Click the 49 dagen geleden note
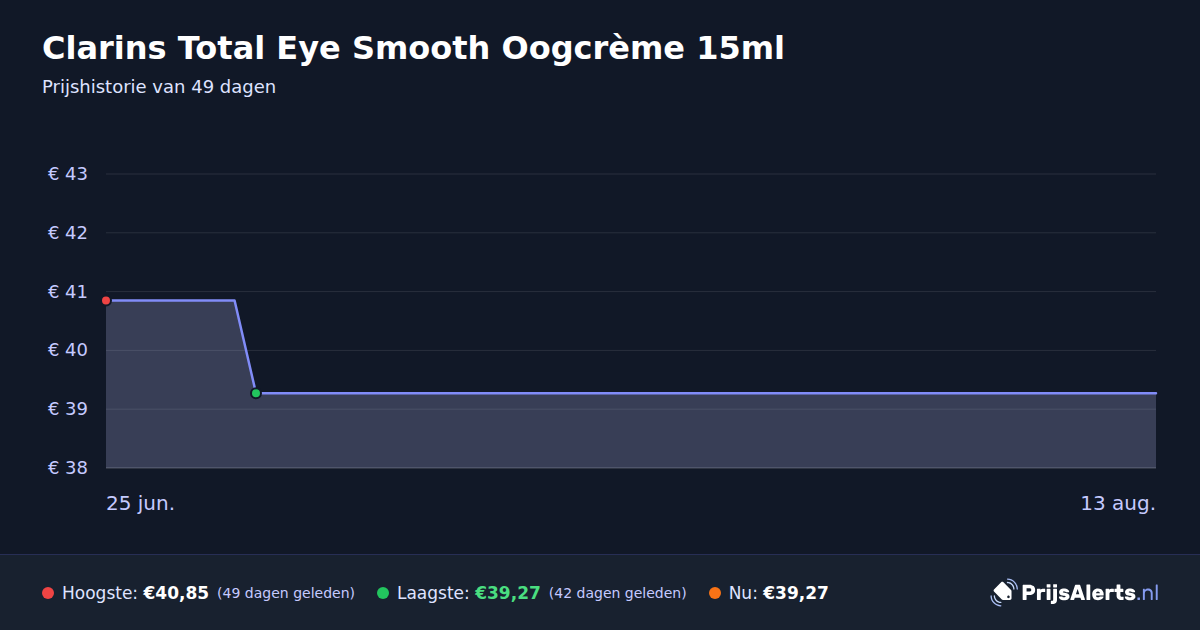Image resolution: width=1200 pixels, height=630 pixels. point(286,593)
